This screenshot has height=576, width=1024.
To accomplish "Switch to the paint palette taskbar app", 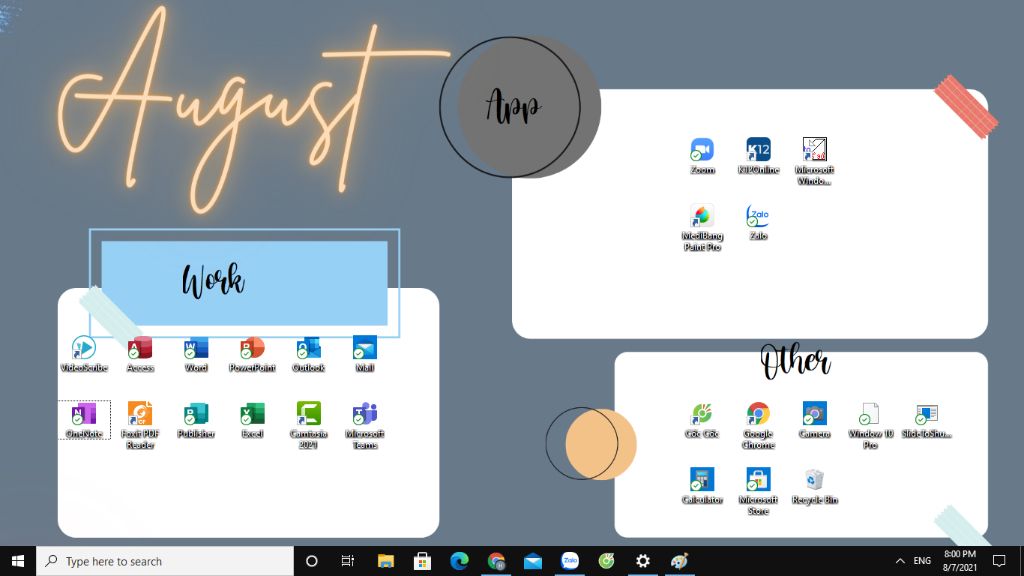I will pos(680,561).
